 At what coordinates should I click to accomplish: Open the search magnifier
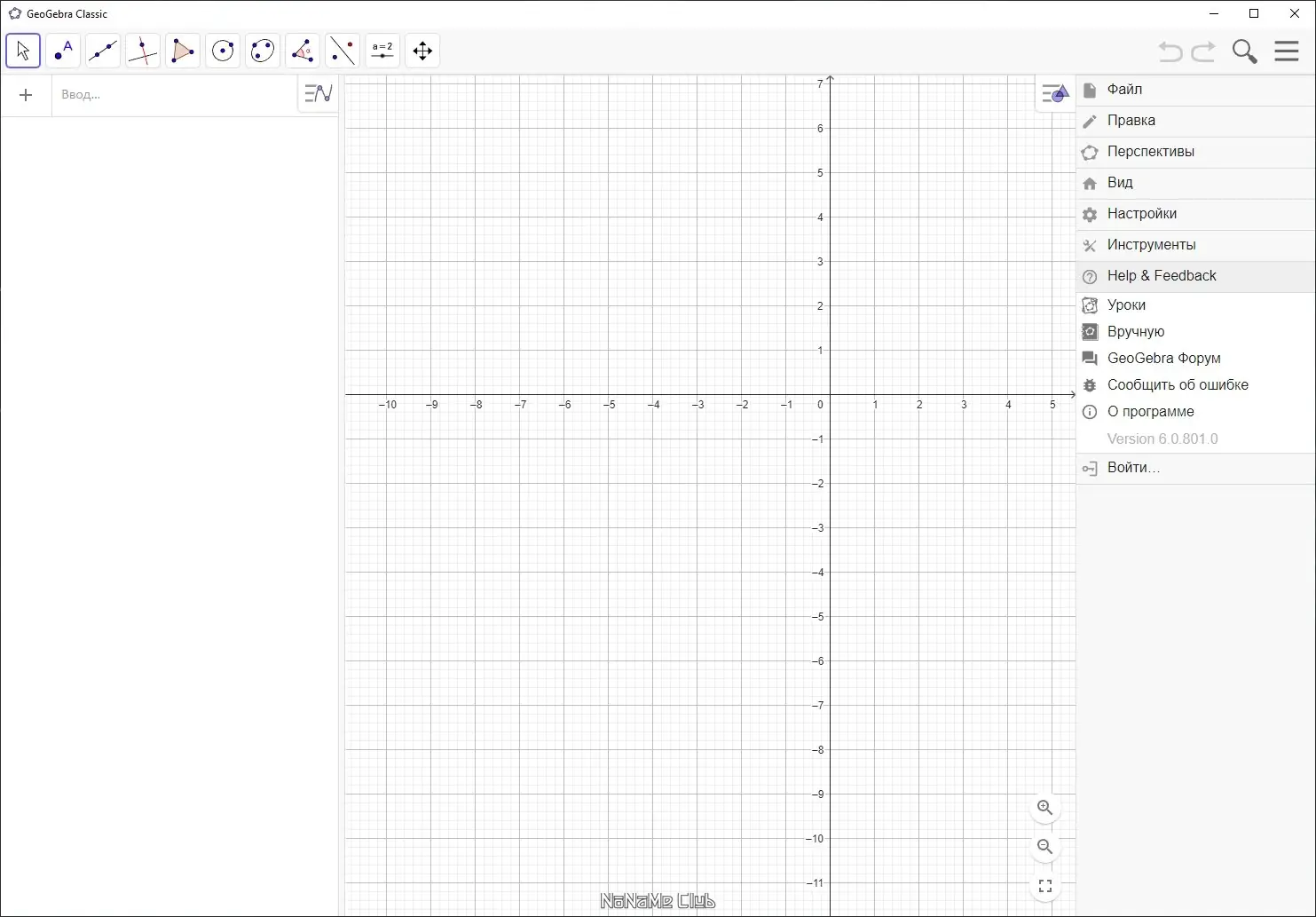tap(1245, 51)
